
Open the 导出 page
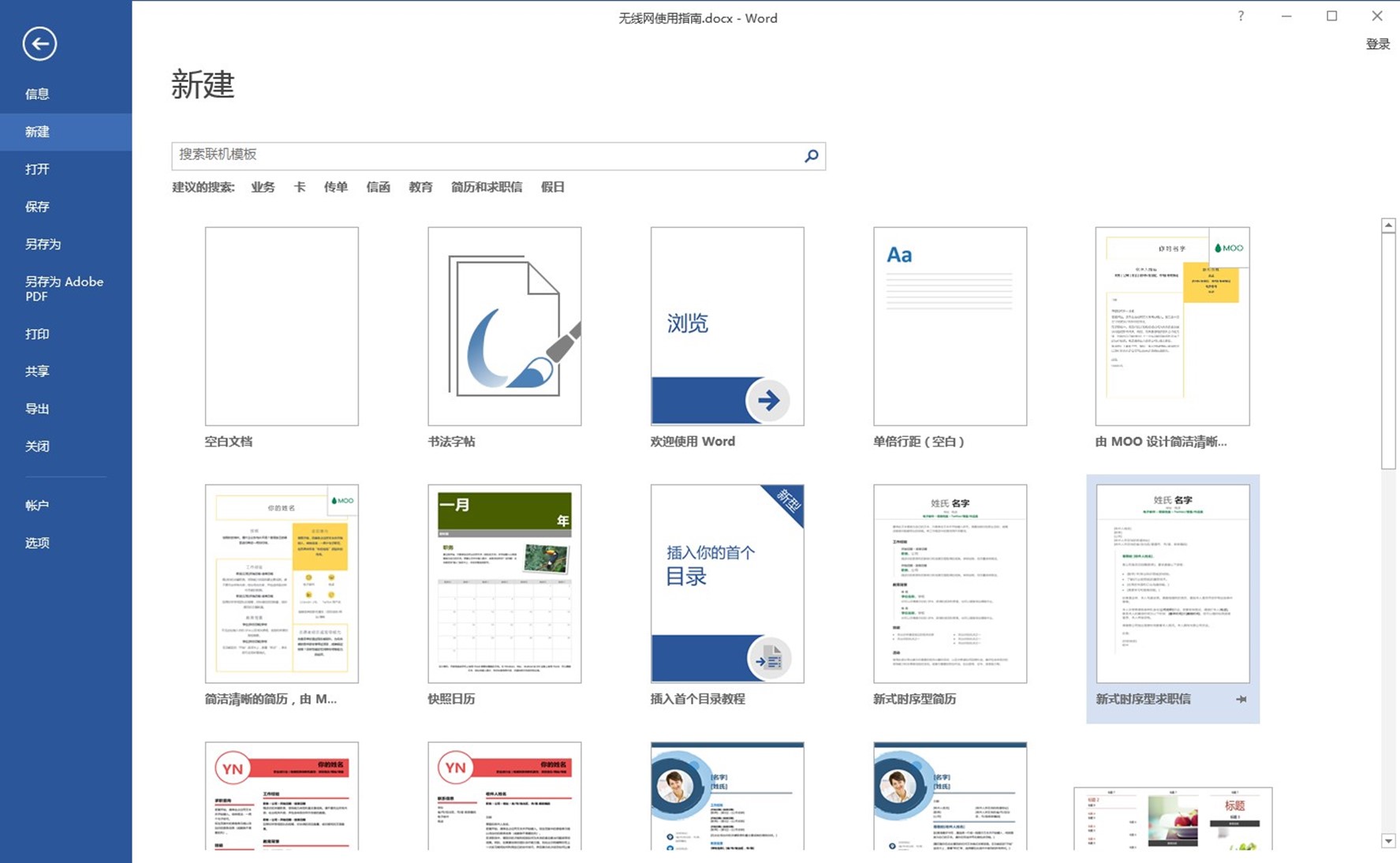point(65,409)
